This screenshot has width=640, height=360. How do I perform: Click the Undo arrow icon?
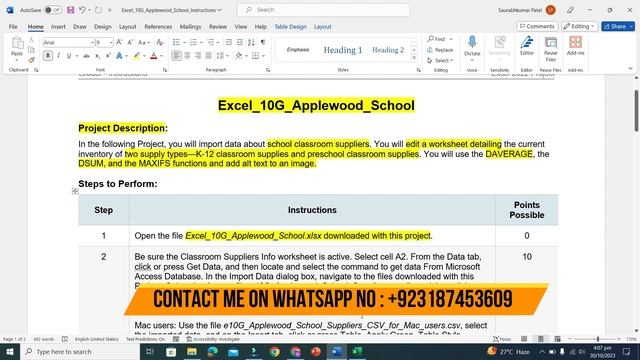[x=82, y=10]
